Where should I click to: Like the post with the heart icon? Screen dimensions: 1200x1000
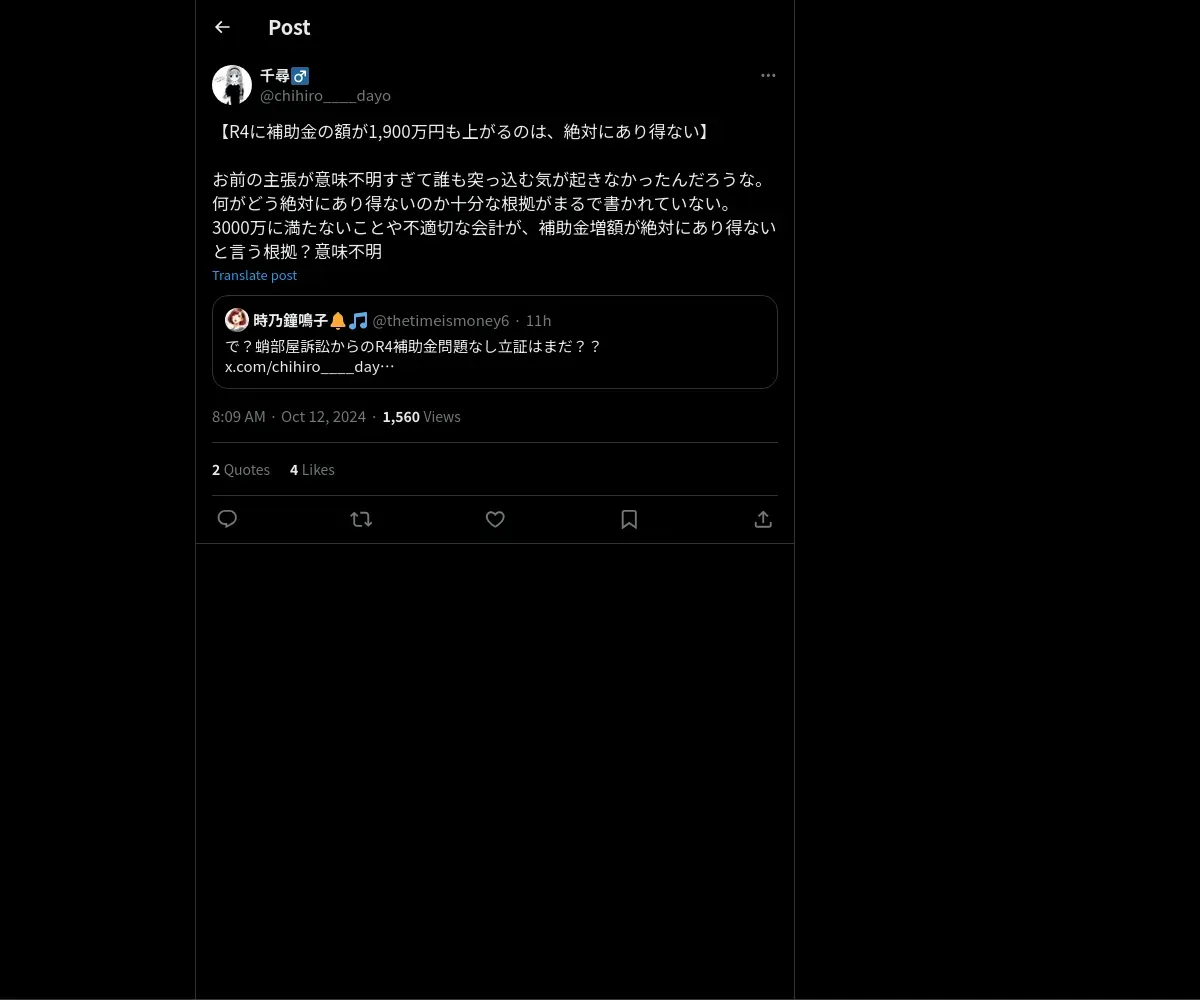pyautogui.click(x=495, y=519)
